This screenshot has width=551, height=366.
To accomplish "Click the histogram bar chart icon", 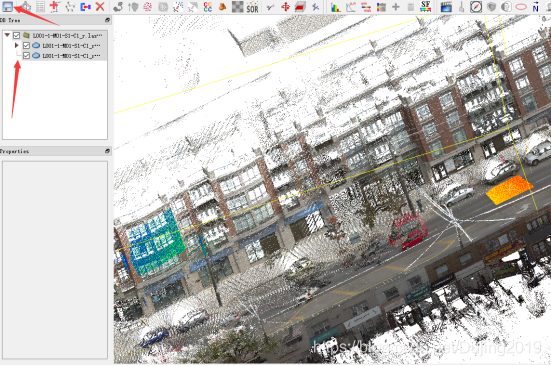I will [336, 7].
